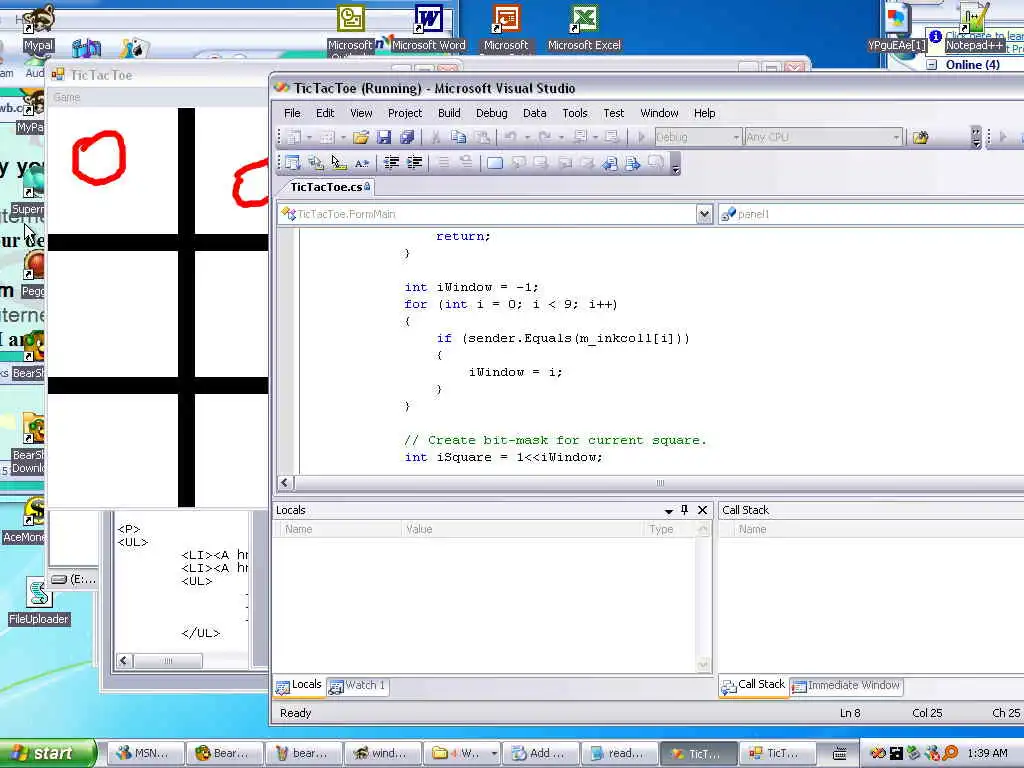Switch to the MSN taskbar button

point(144,753)
